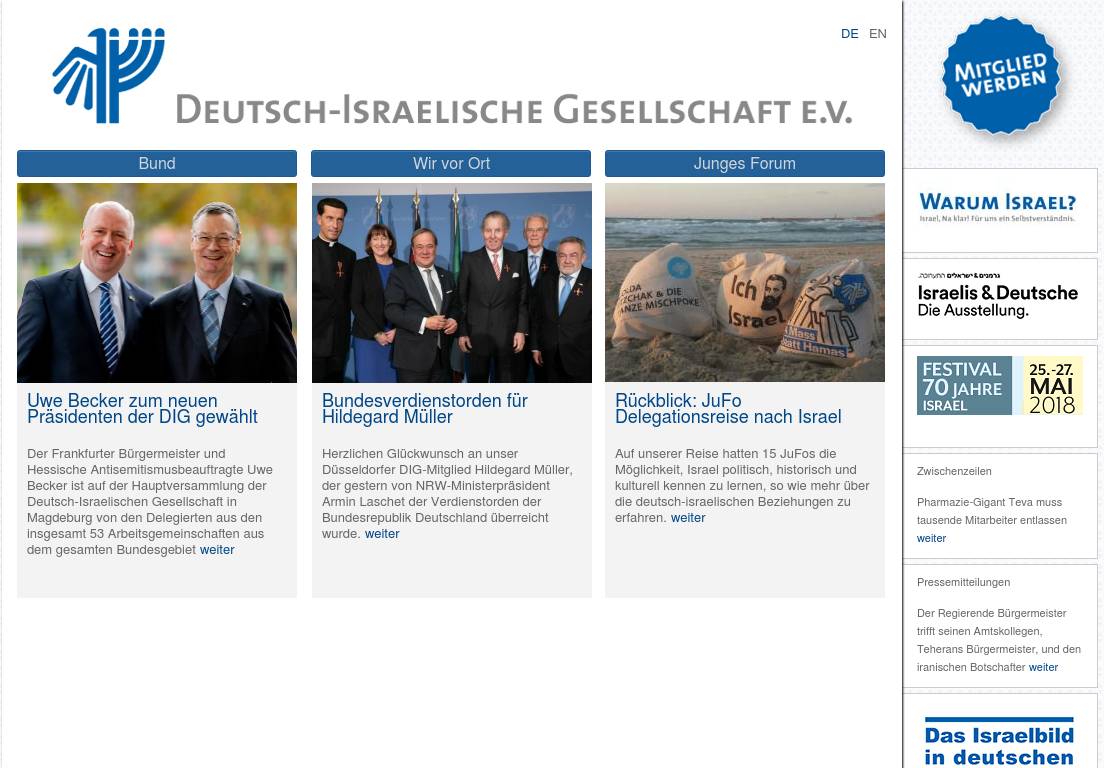Switch language to EN
Screen dimensions: 1104x768
point(877,34)
